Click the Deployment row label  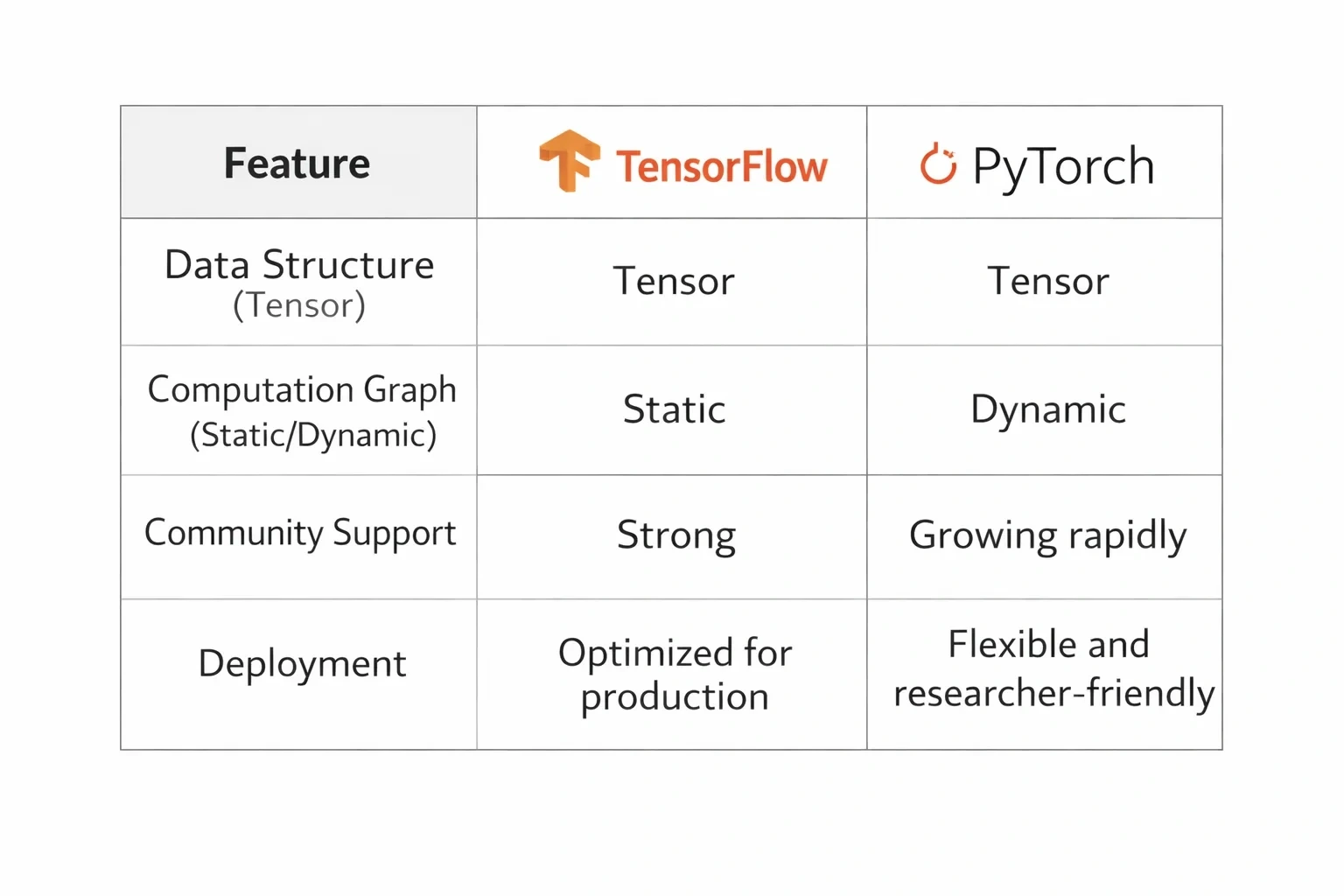tap(302, 664)
